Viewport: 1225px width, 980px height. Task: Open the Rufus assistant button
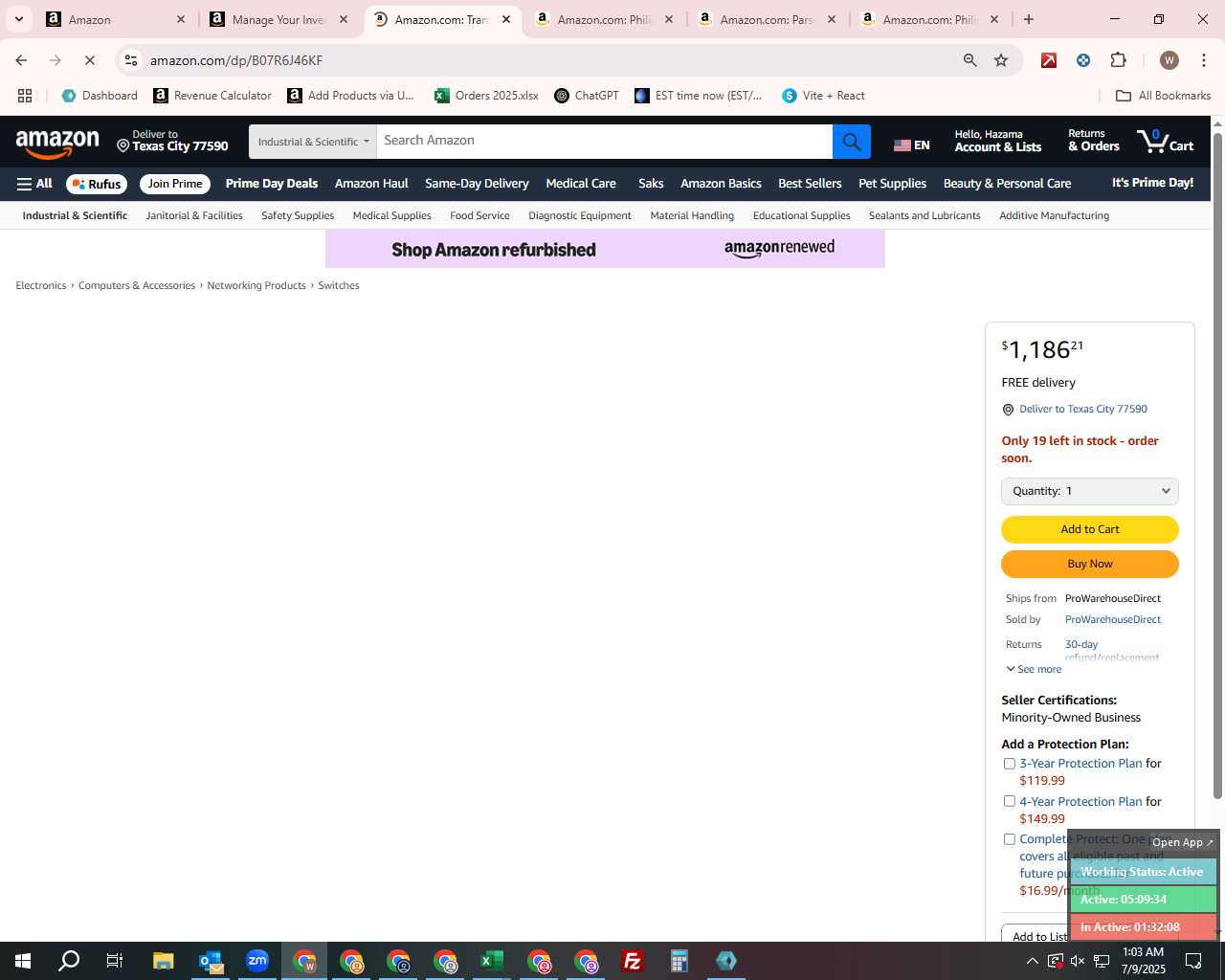(97, 184)
